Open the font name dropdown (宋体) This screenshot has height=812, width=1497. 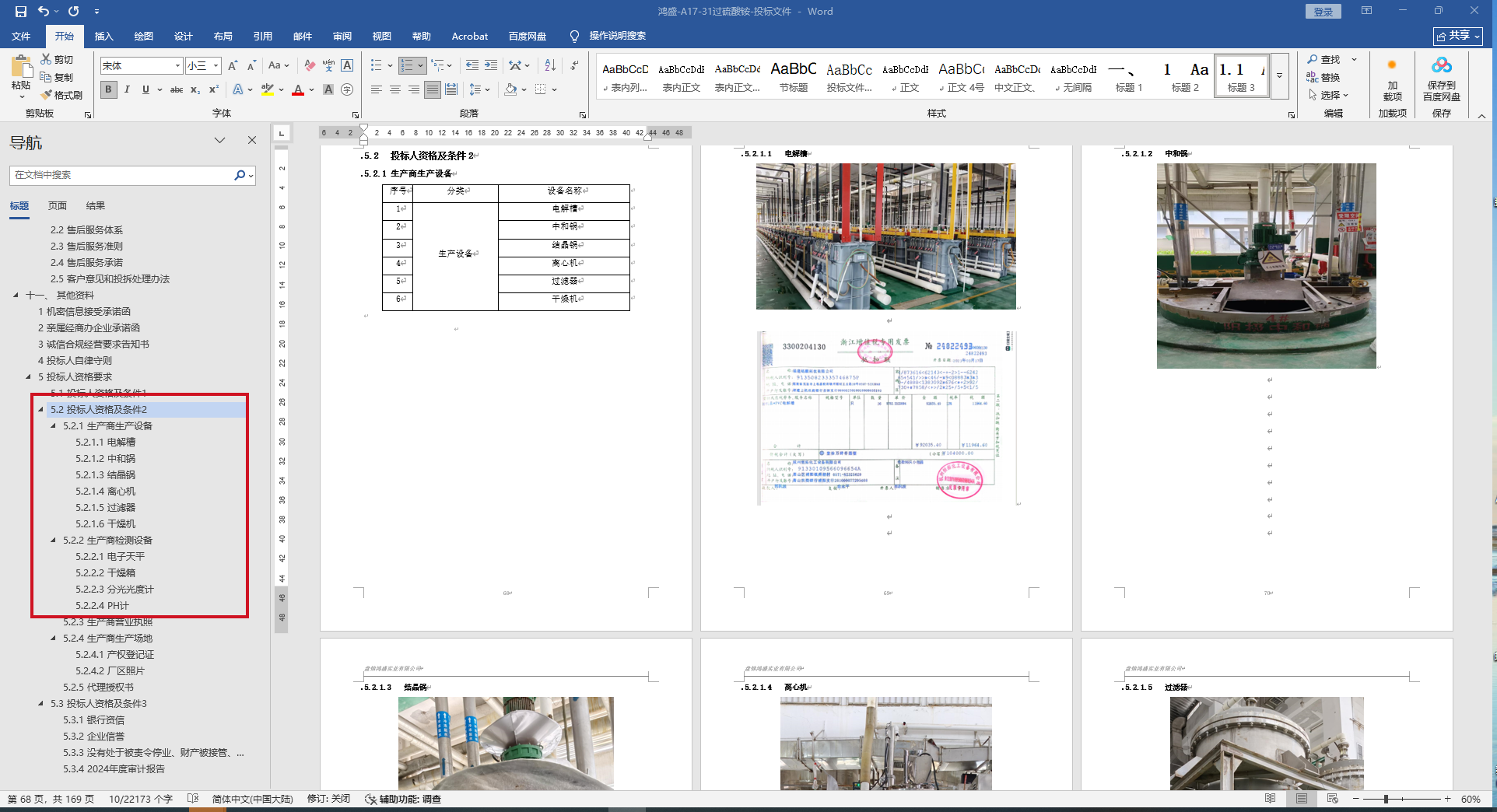pos(177,66)
